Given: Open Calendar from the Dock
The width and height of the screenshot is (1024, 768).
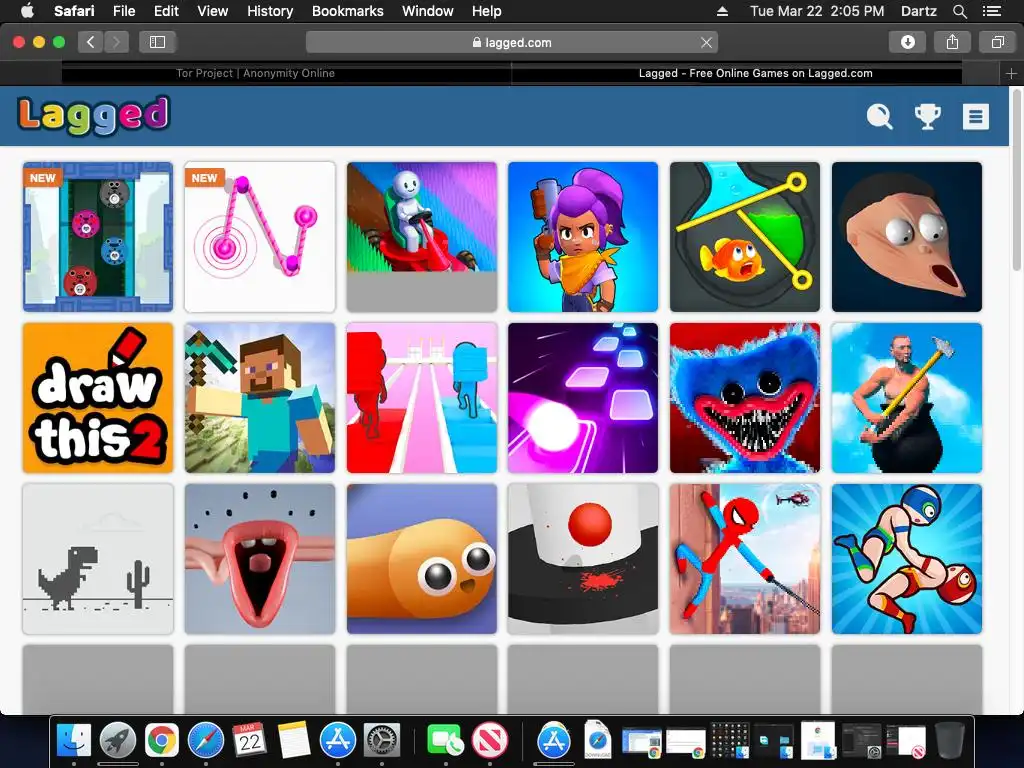Looking at the screenshot, I should tap(249, 740).
